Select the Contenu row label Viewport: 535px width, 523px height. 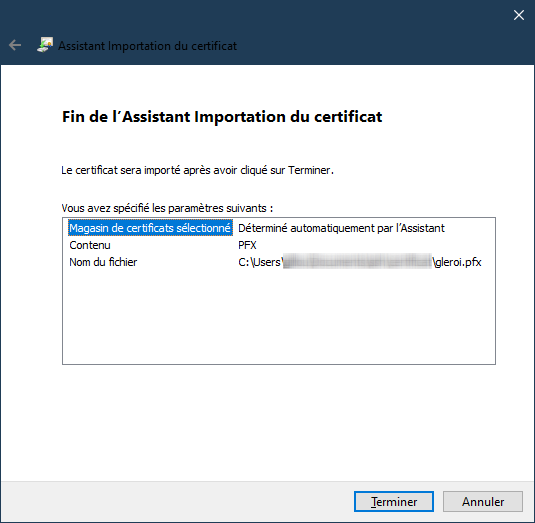click(x=90, y=245)
